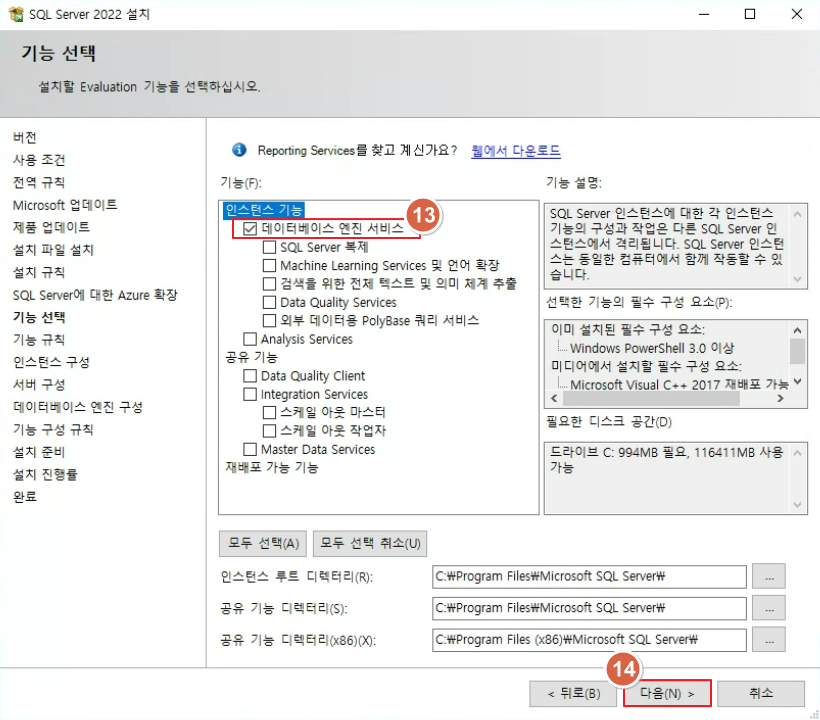Select the 설치 준비 sidebar step

tap(39, 452)
